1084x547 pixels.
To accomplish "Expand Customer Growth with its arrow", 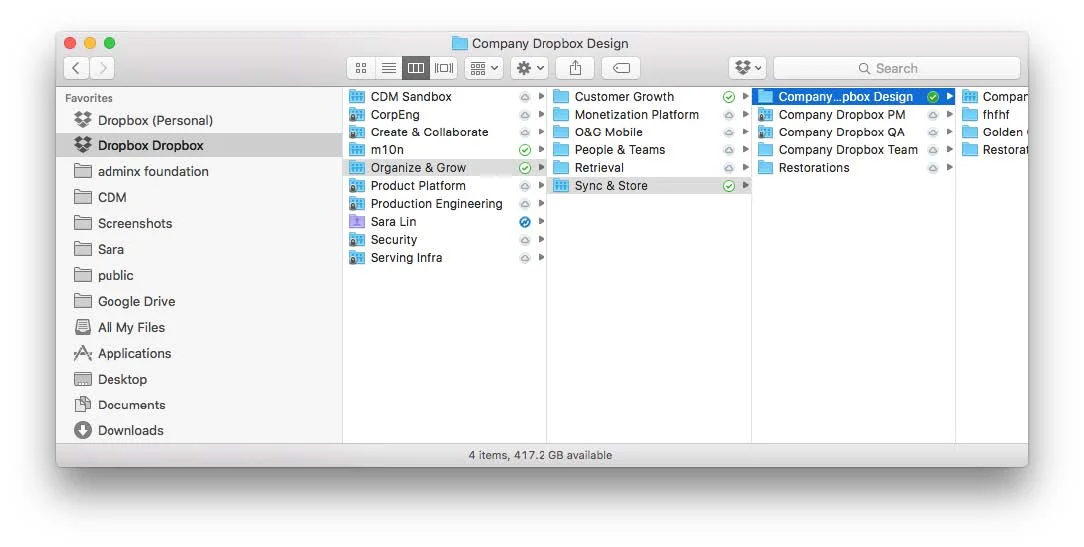I will (745, 97).
